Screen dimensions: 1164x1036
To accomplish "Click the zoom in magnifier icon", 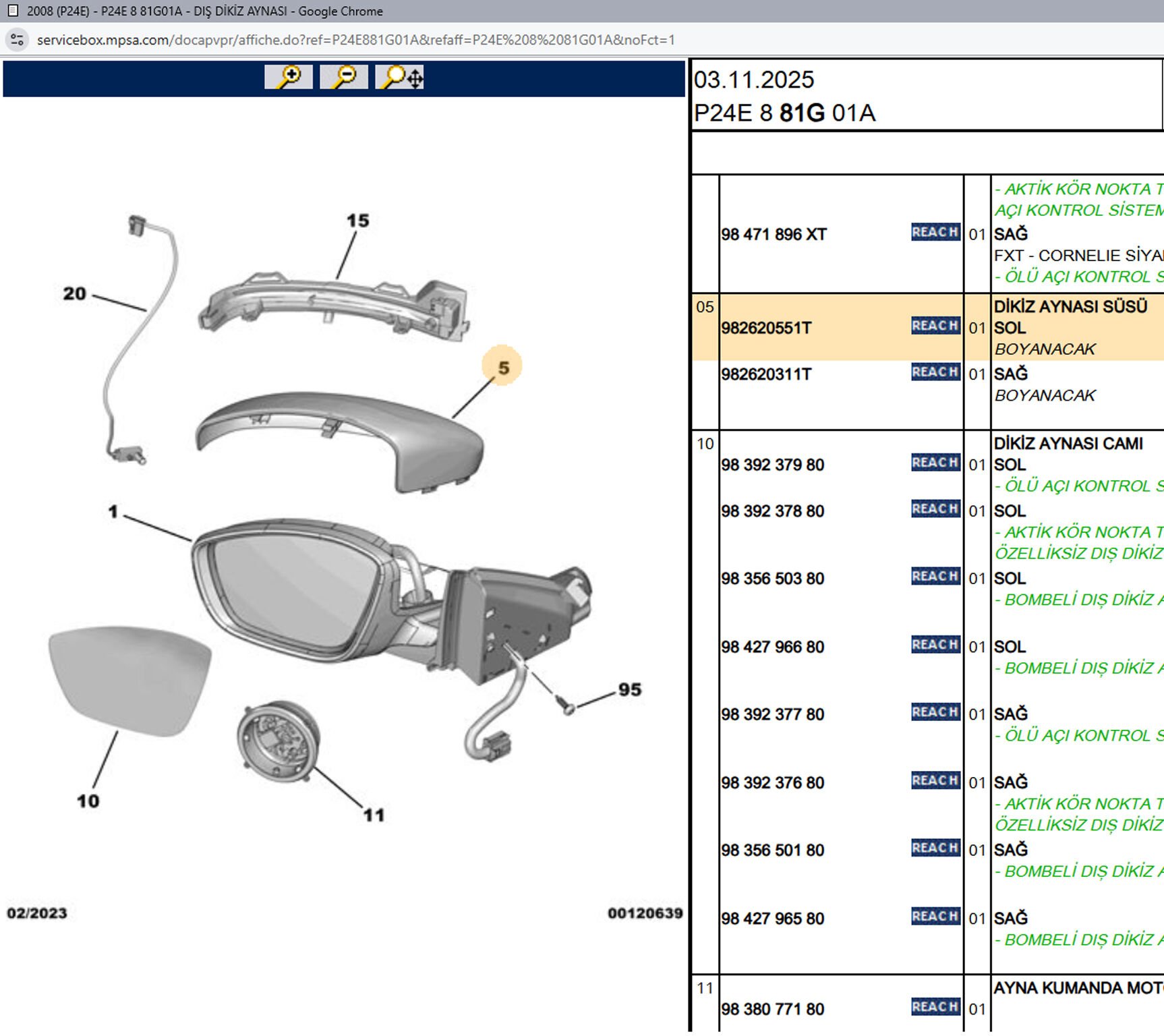I will pos(289,77).
